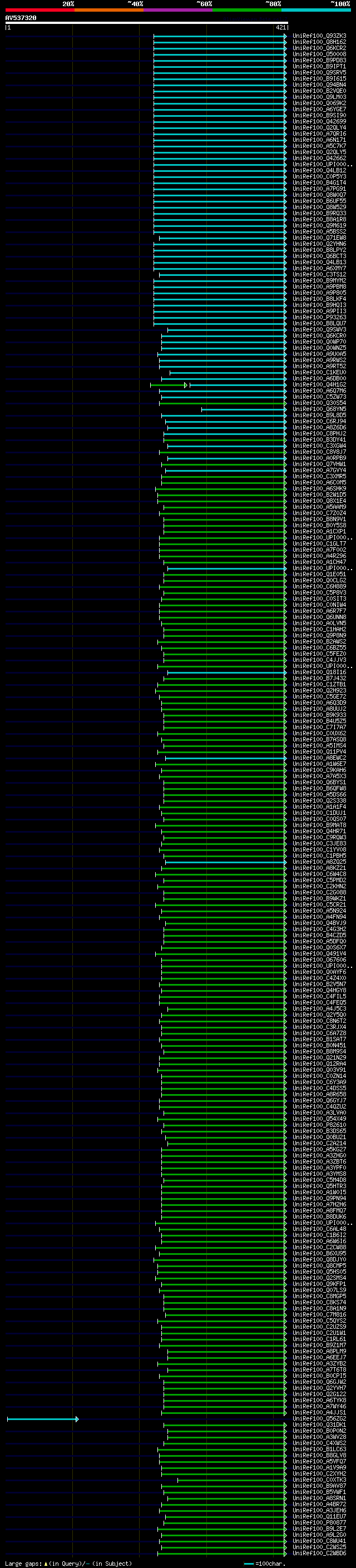
Task: Select the UniRef100_Q4HR71 label
Action: click(x=319, y=832)
